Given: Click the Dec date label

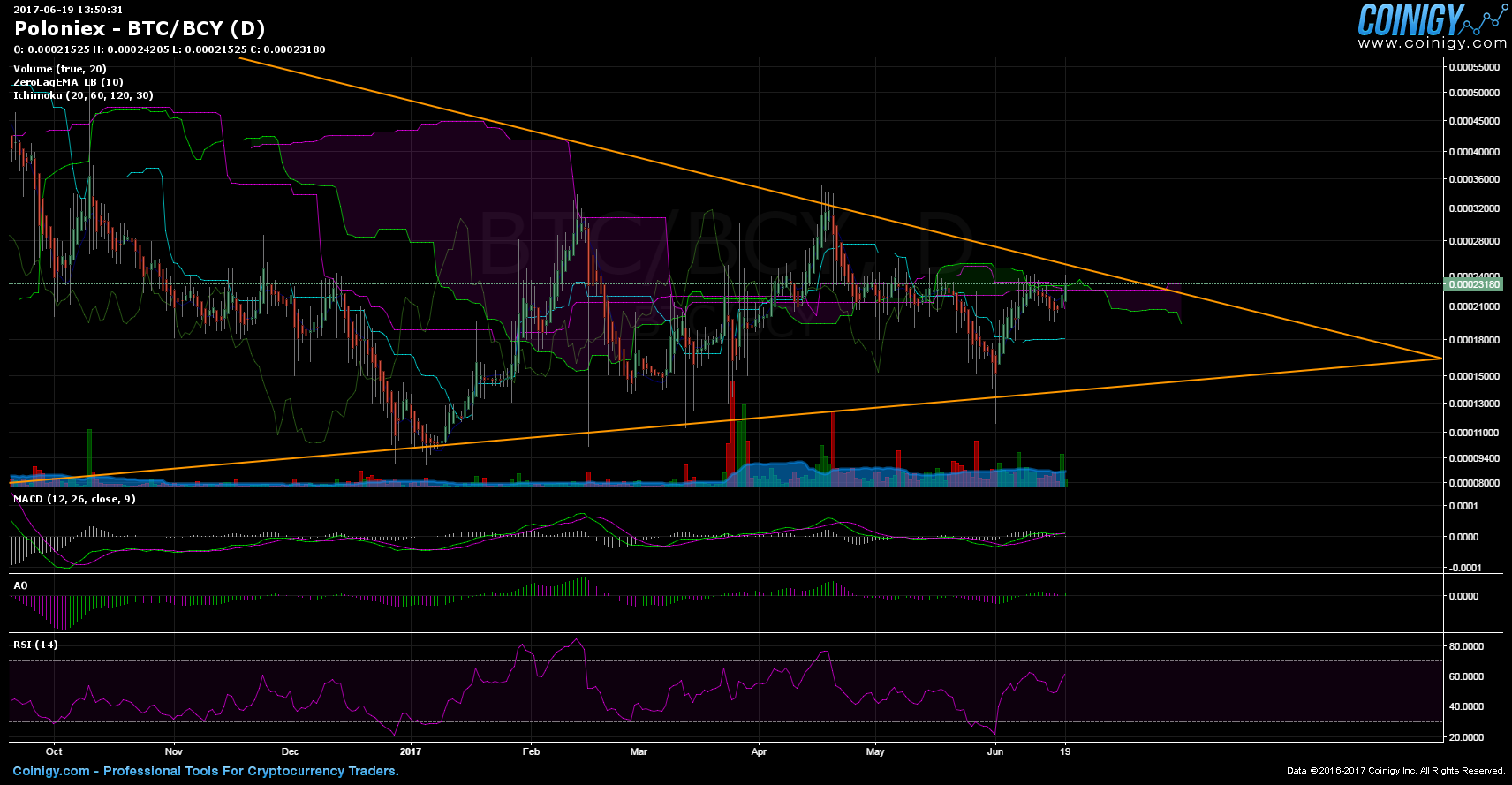Looking at the screenshot, I should tap(290, 751).
